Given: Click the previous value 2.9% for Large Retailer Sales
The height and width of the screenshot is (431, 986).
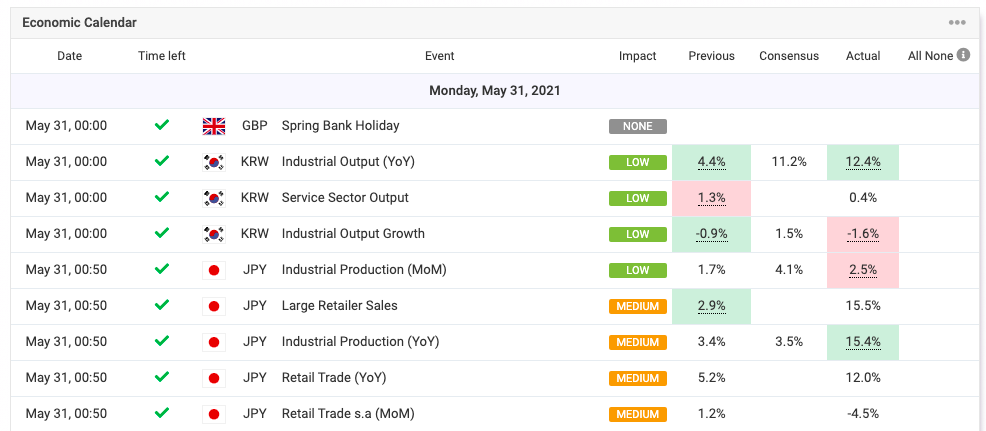Looking at the screenshot, I should 711,306.
